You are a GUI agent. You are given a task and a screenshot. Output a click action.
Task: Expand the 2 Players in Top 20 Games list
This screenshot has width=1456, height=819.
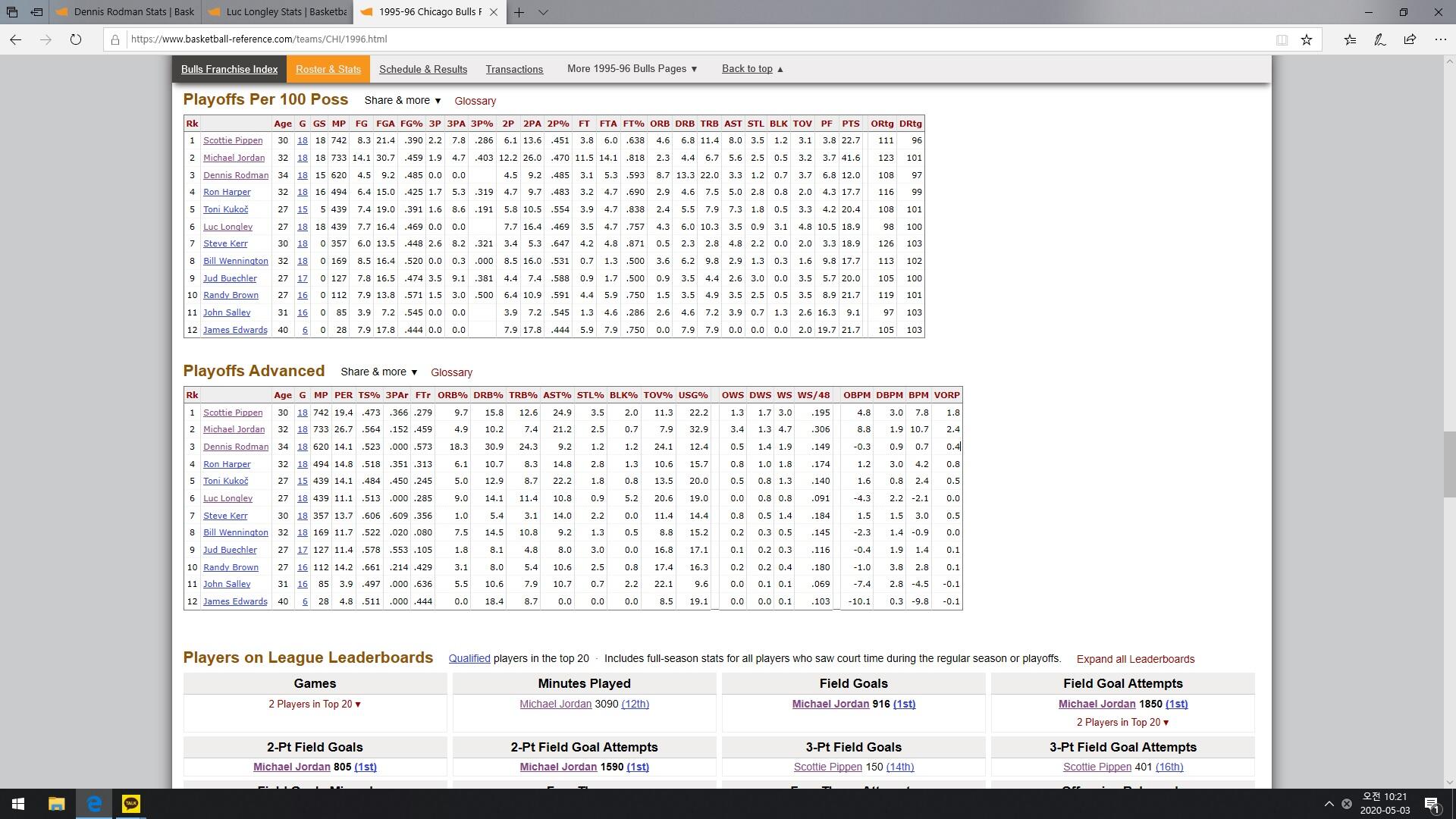(x=315, y=704)
